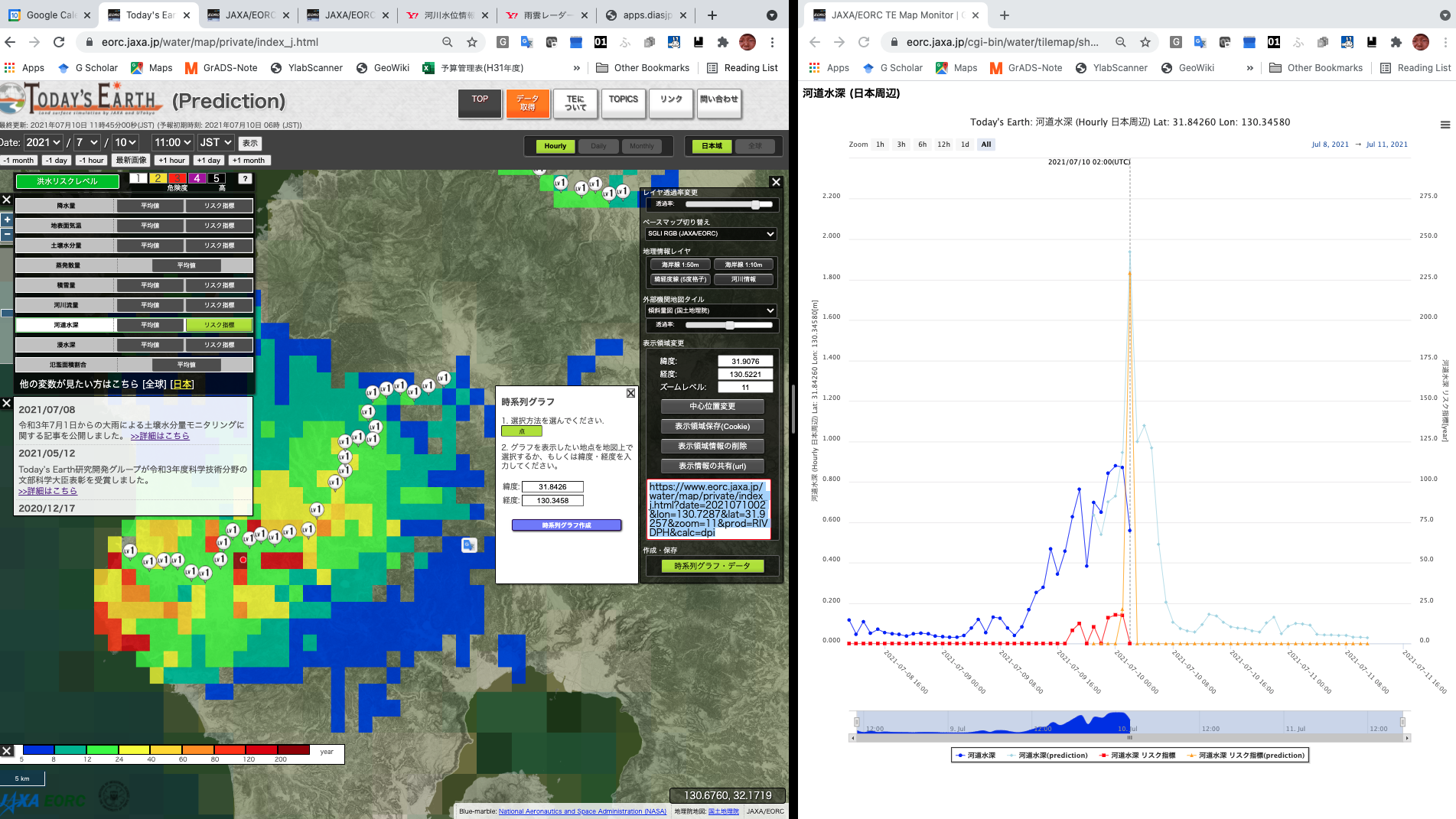Reload the page in left browser window
The height and width of the screenshot is (819, 1456).
59,42
